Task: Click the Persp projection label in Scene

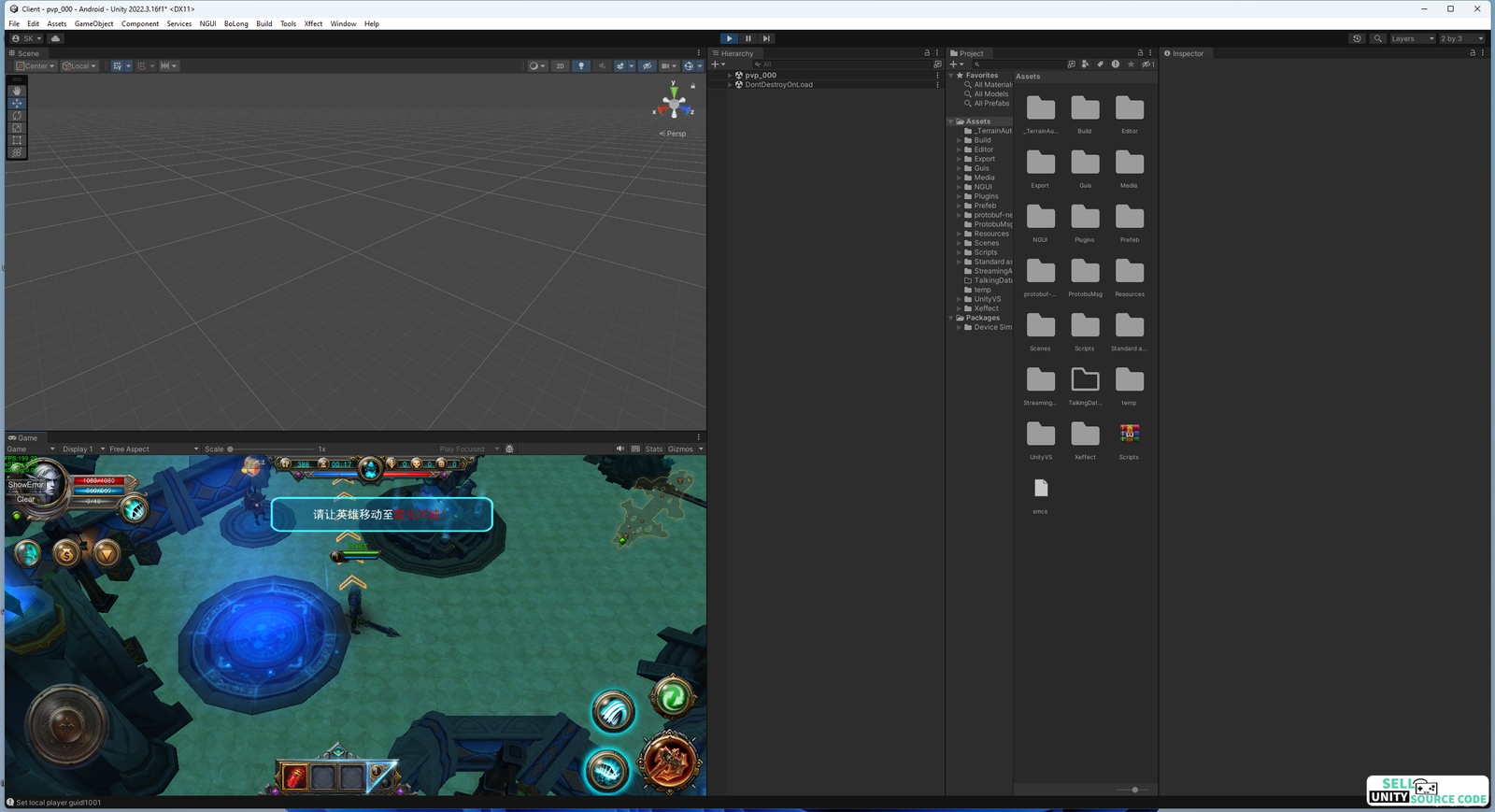Action: coord(673,134)
